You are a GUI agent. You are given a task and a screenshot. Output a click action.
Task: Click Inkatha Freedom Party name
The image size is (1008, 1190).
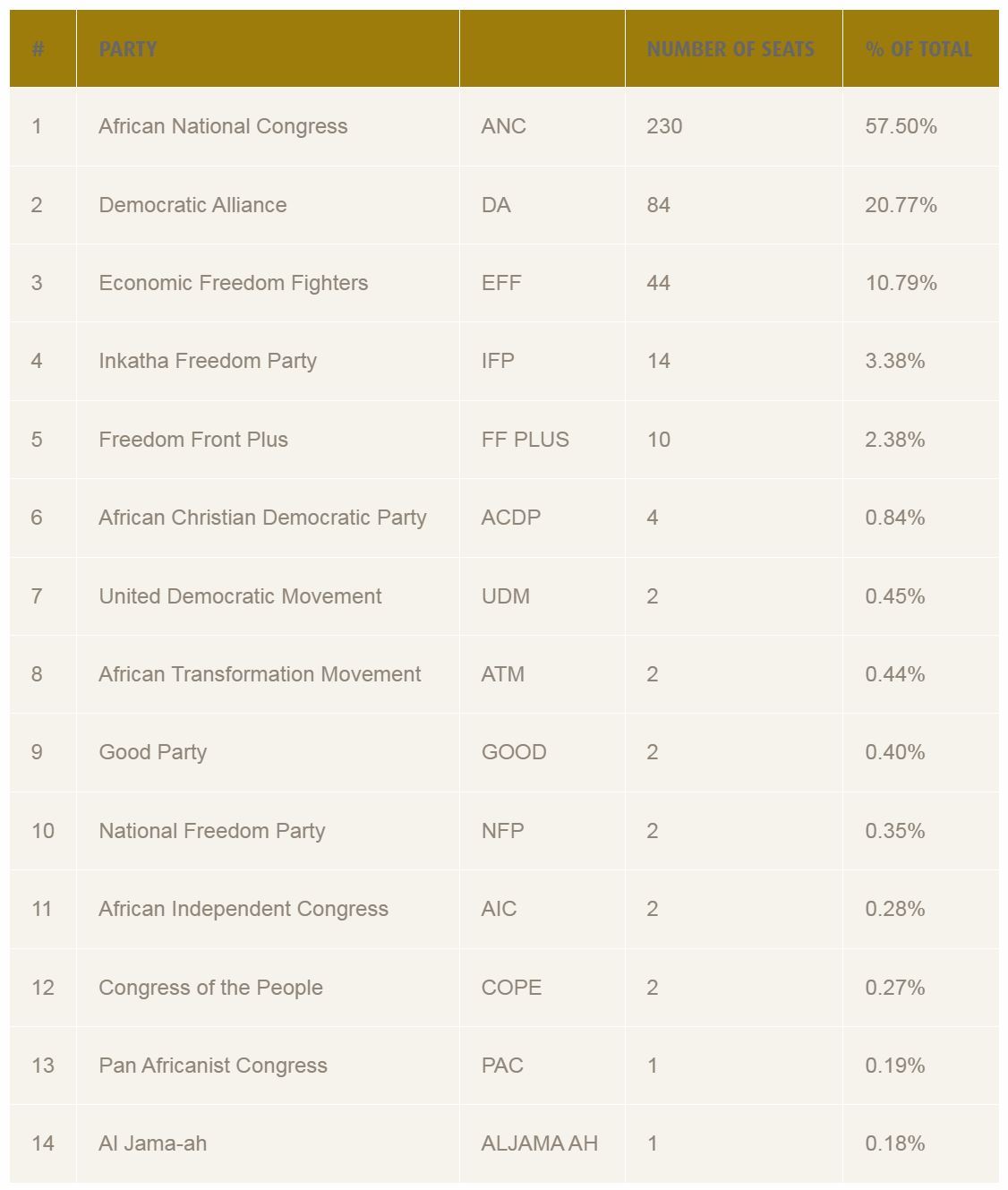[208, 361]
